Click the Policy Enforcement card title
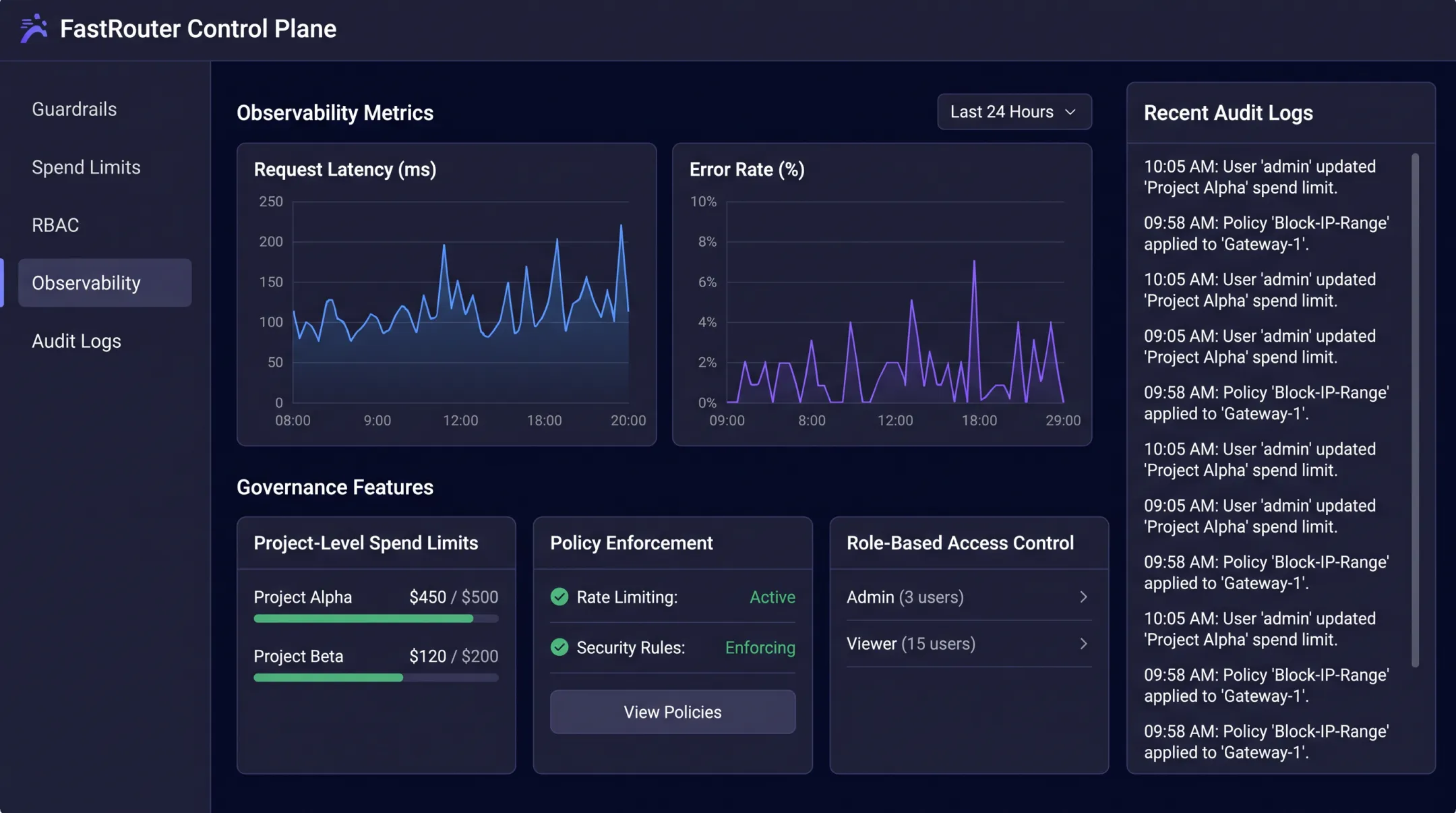Image resolution: width=1456 pixels, height=813 pixels. point(632,543)
